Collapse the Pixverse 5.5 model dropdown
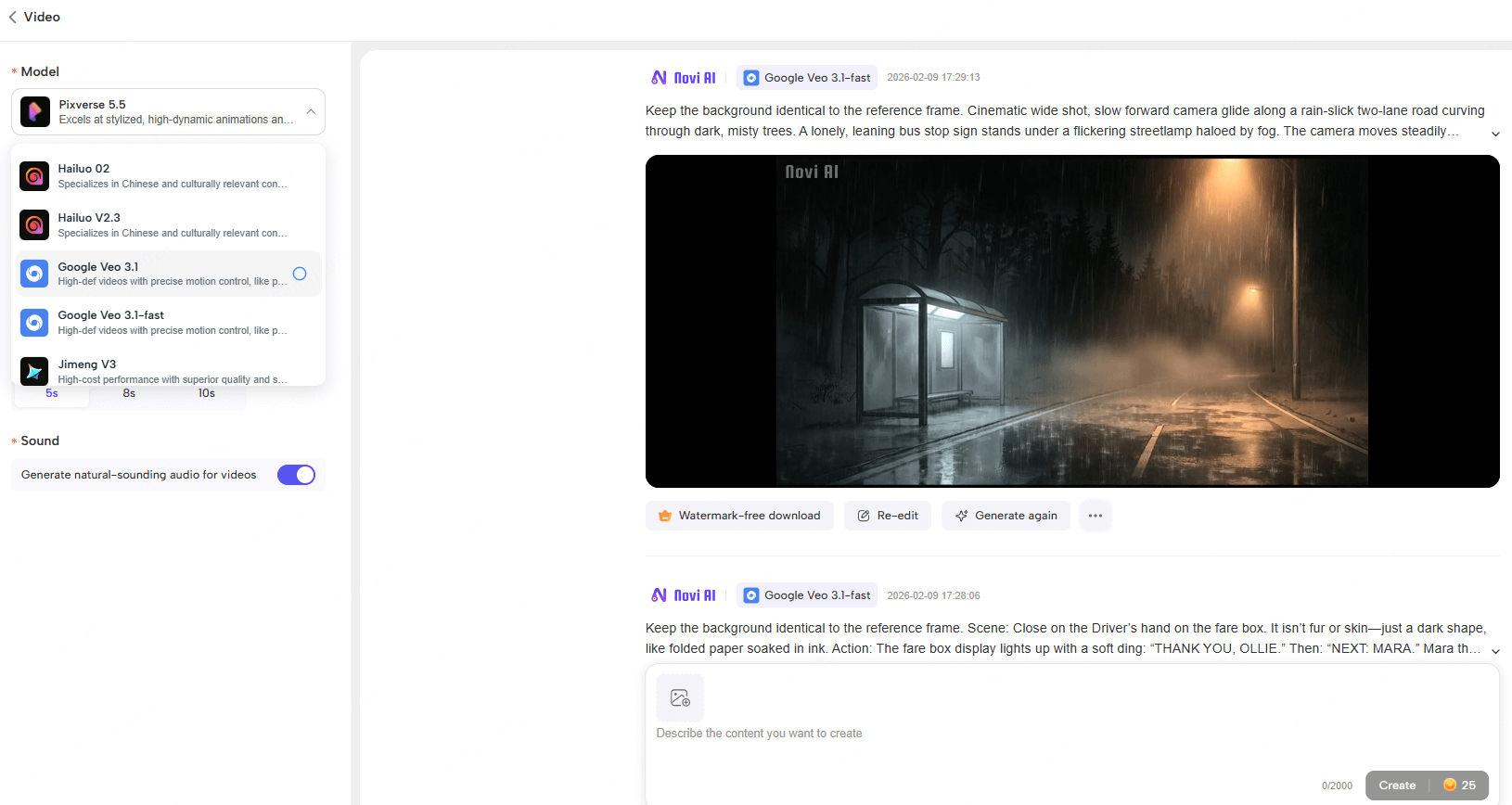Viewport: 1512px width, 805px height. click(x=311, y=112)
